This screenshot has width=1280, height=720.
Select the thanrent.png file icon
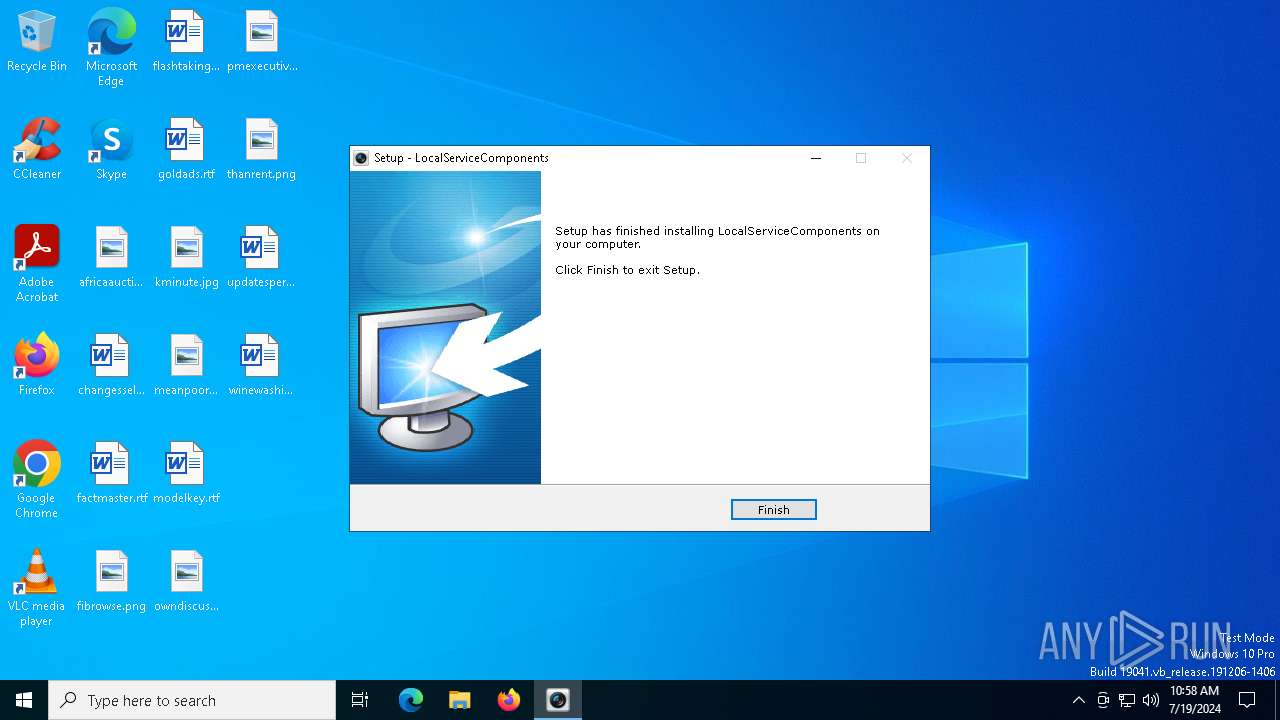click(262, 150)
